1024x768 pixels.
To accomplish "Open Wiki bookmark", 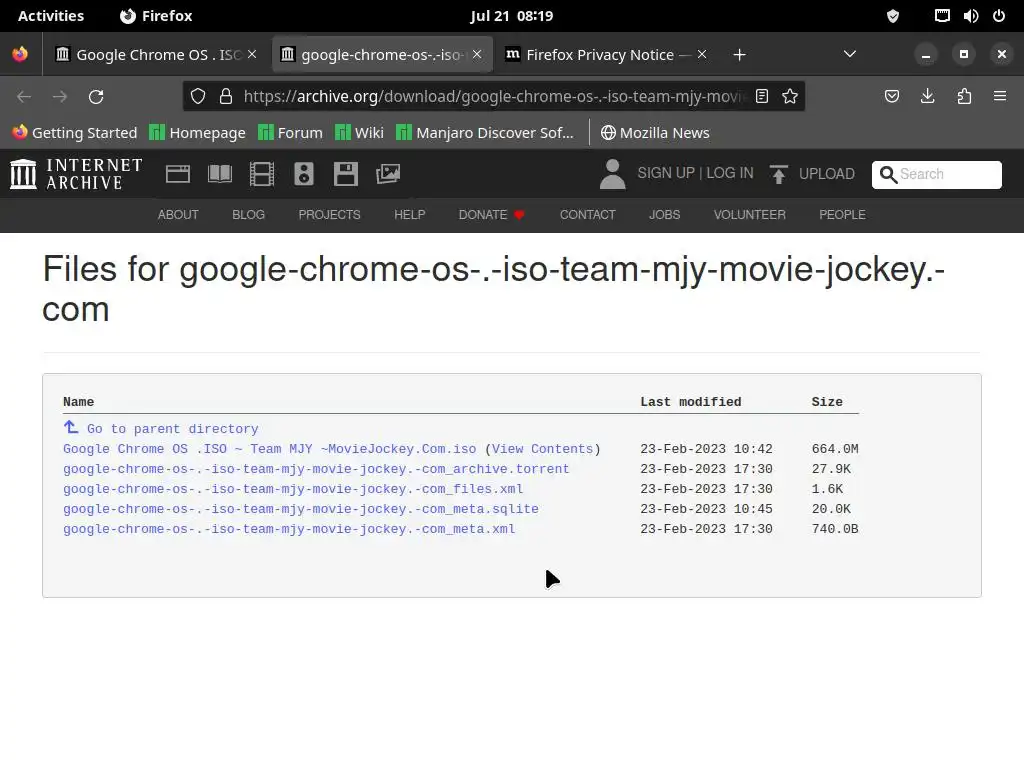I will point(359,133).
